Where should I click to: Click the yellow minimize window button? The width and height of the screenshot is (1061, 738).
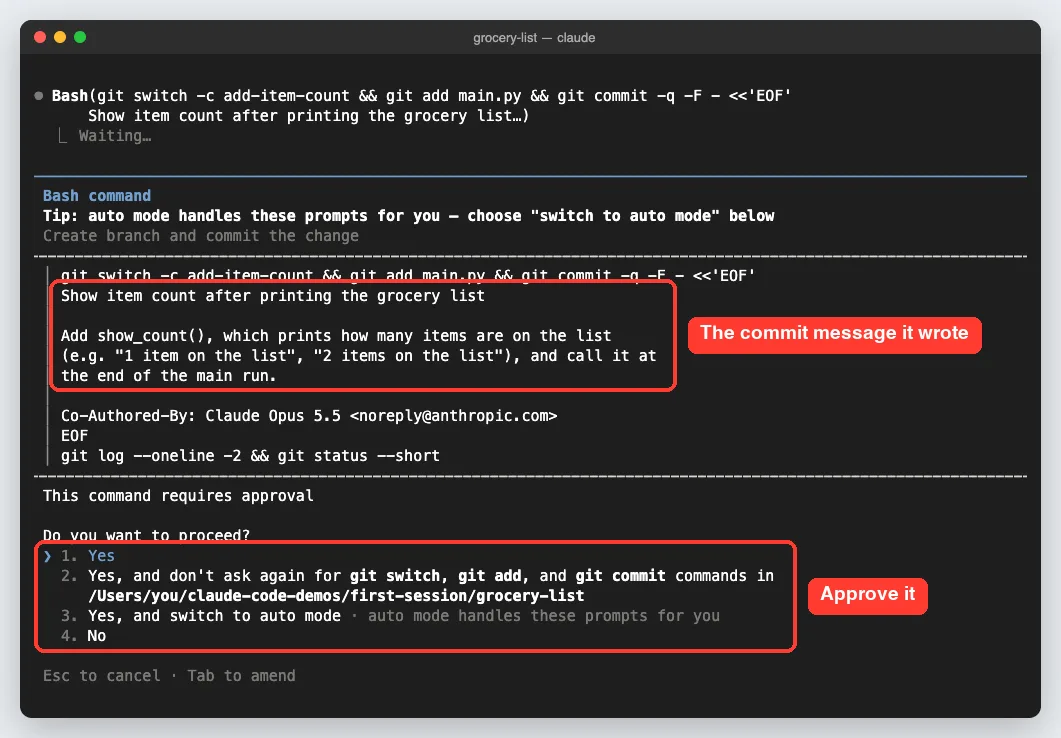coord(60,37)
